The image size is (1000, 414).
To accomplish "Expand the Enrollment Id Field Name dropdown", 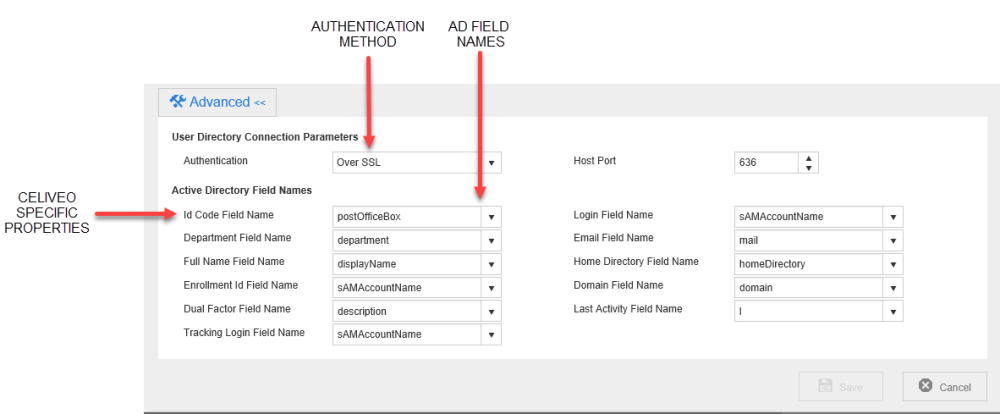I will [x=491, y=287].
